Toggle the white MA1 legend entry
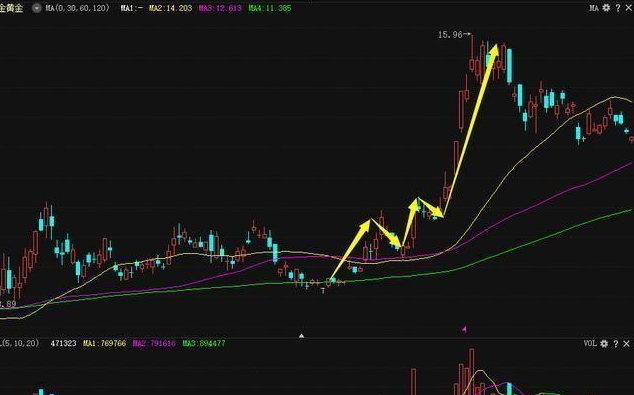The width and height of the screenshot is (634, 395). point(131,8)
